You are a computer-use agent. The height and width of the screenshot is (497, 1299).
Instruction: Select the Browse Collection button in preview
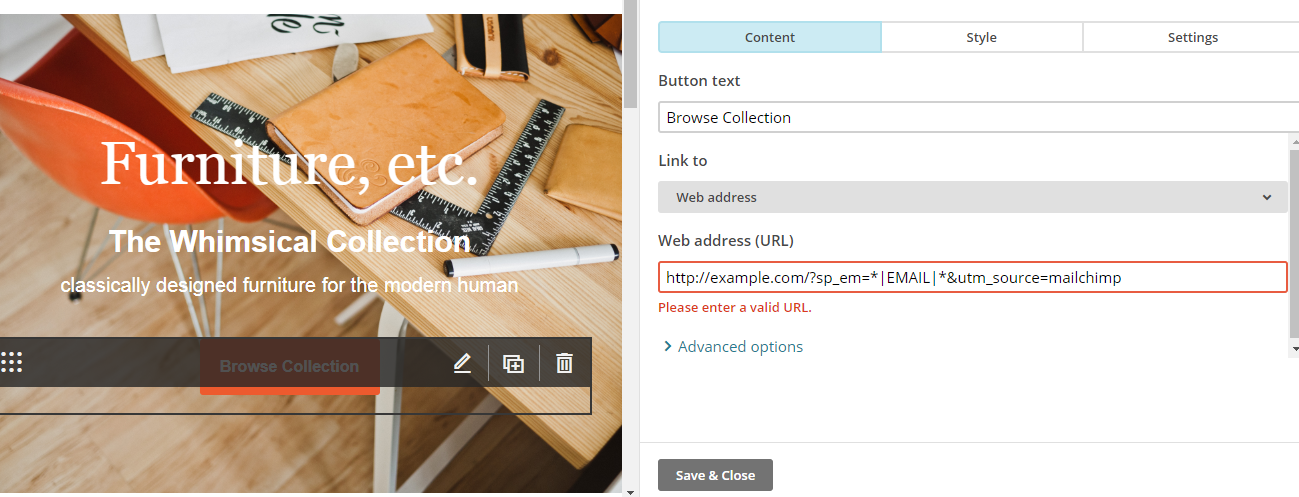click(289, 366)
